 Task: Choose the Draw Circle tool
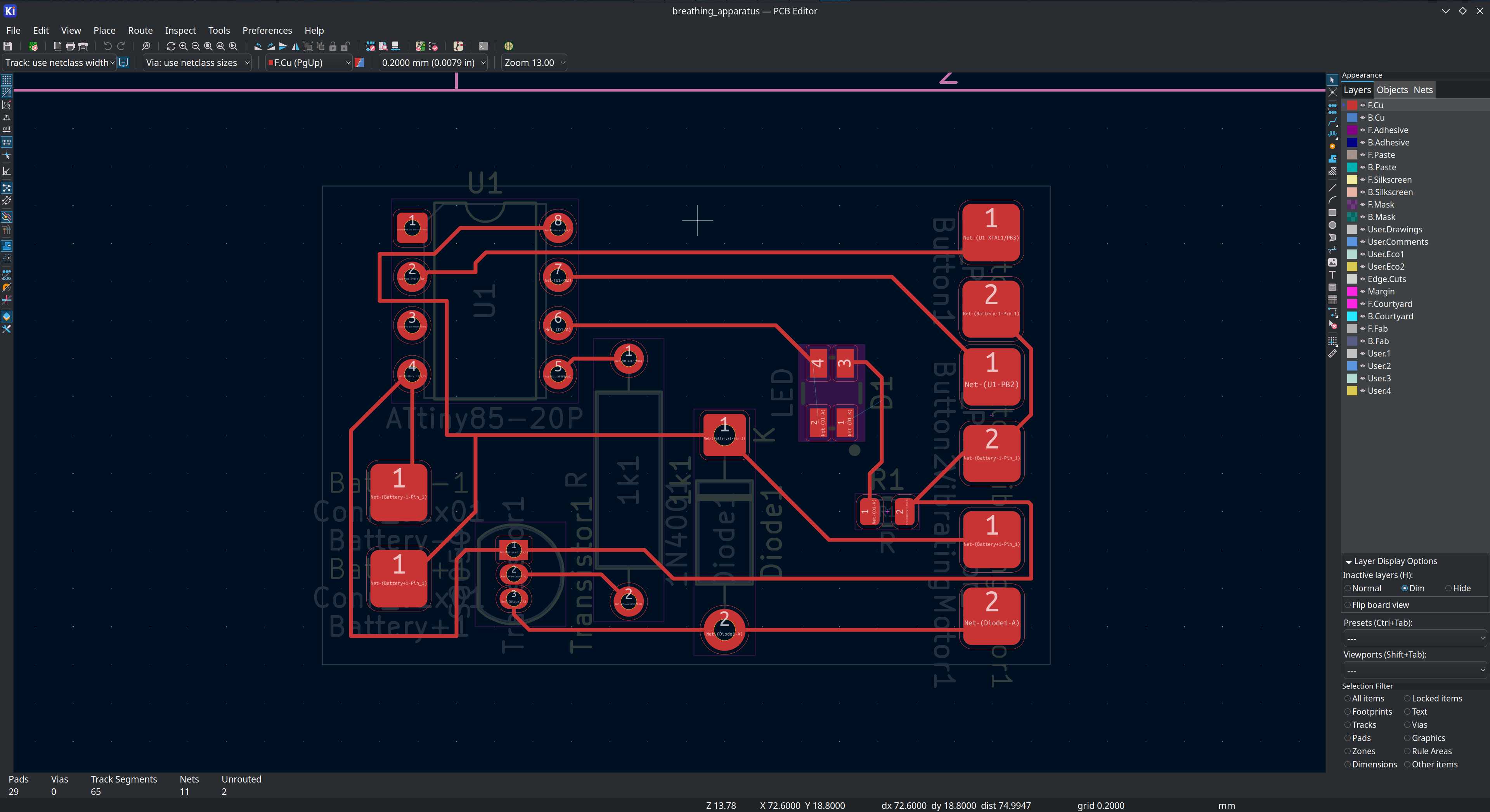tap(1332, 225)
